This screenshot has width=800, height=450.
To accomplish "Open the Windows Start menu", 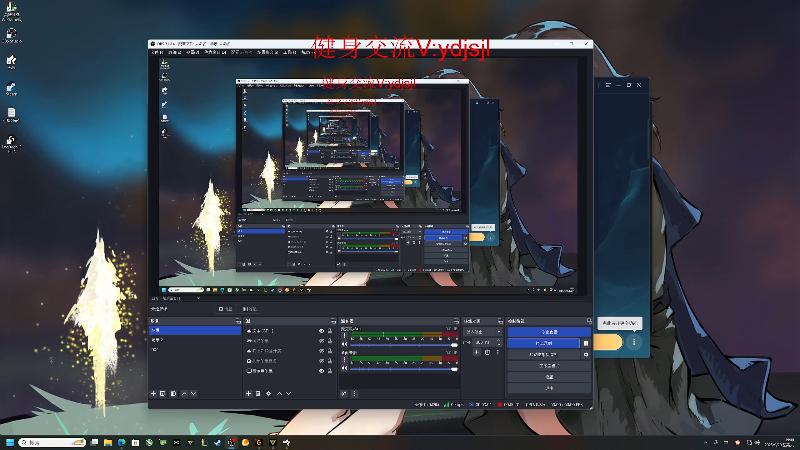I will coord(10,442).
